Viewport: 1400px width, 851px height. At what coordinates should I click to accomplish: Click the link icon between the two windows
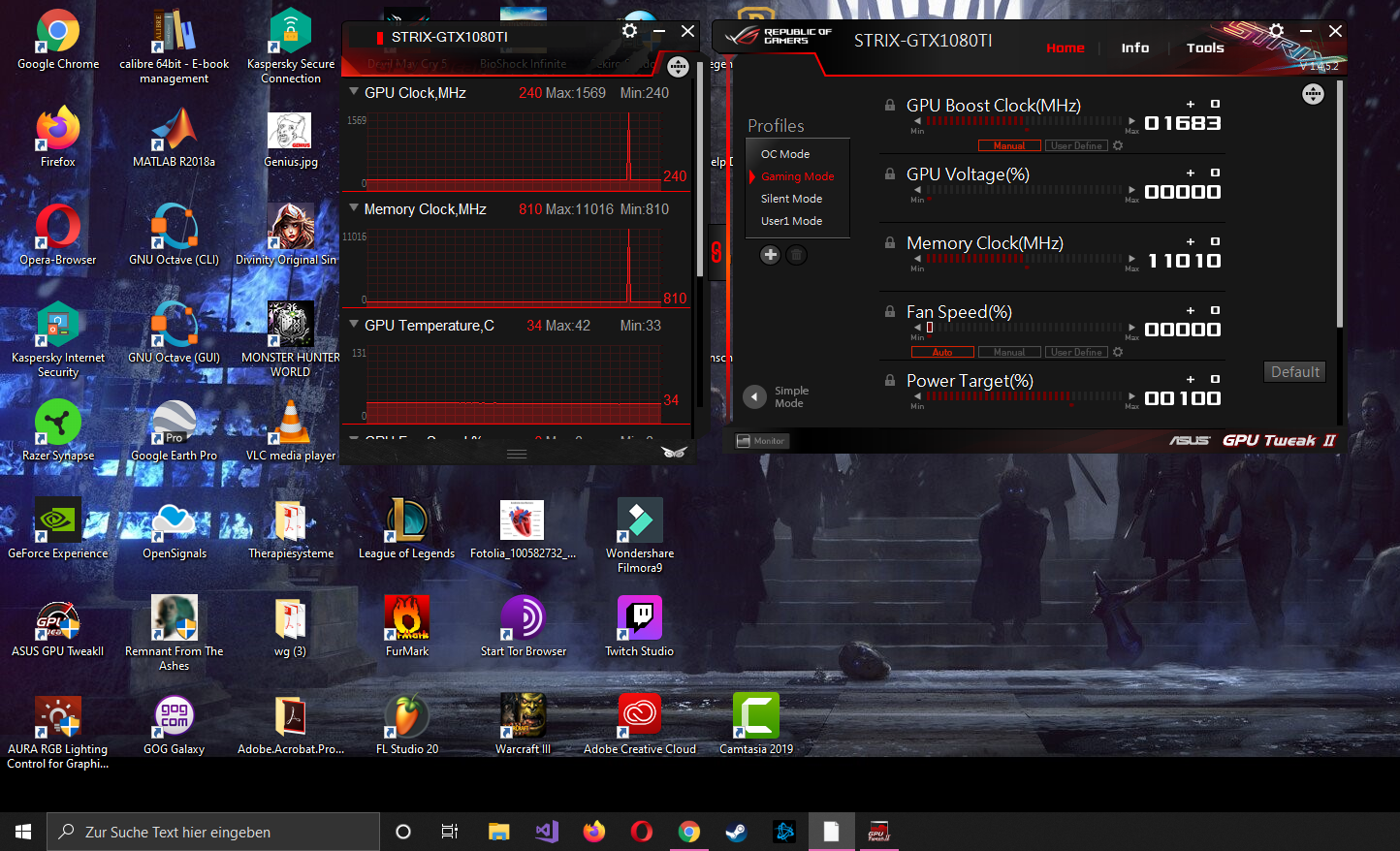tap(716, 253)
